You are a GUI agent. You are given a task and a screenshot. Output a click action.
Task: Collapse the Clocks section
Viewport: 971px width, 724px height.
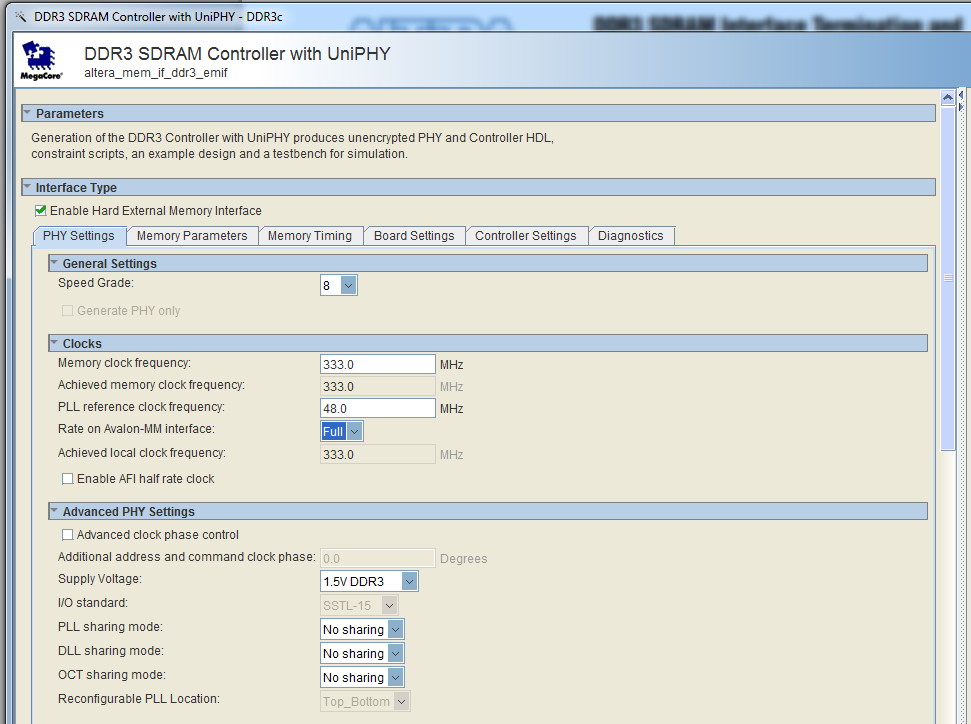pyautogui.click(x=54, y=342)
